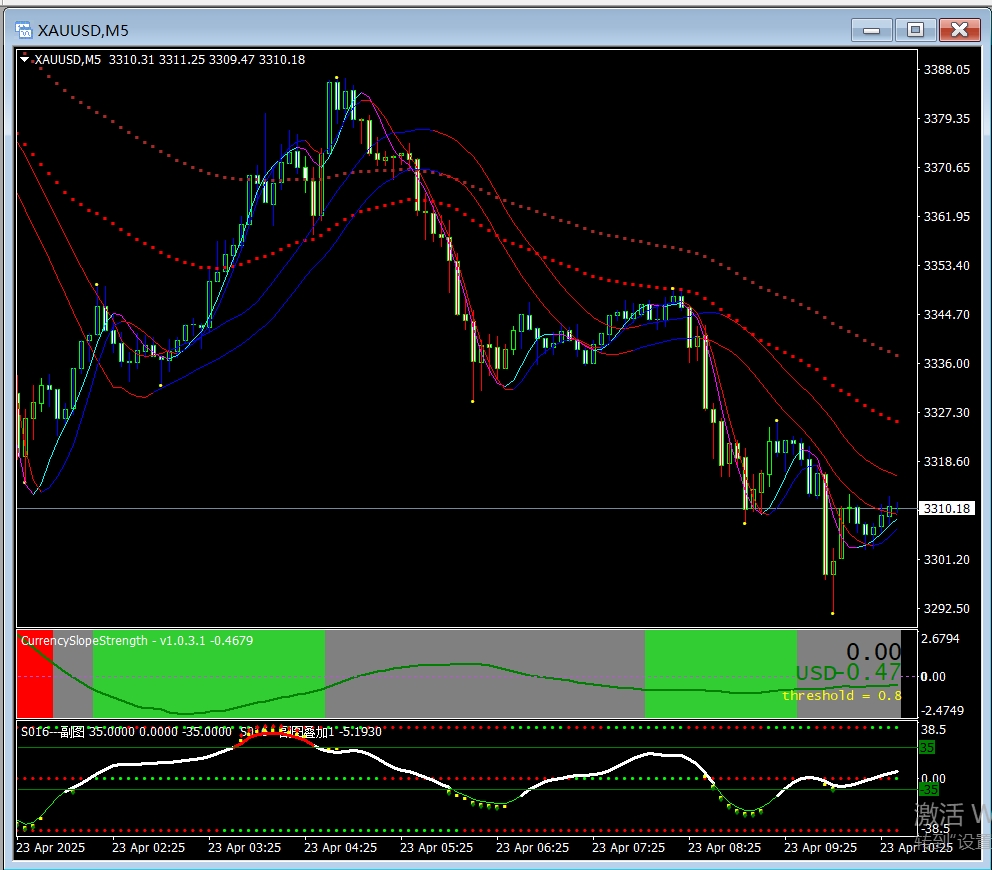The width and height of the screenshot is (992, 870).
Task: Click the threshold = 0.8 text
Action: 841,695
